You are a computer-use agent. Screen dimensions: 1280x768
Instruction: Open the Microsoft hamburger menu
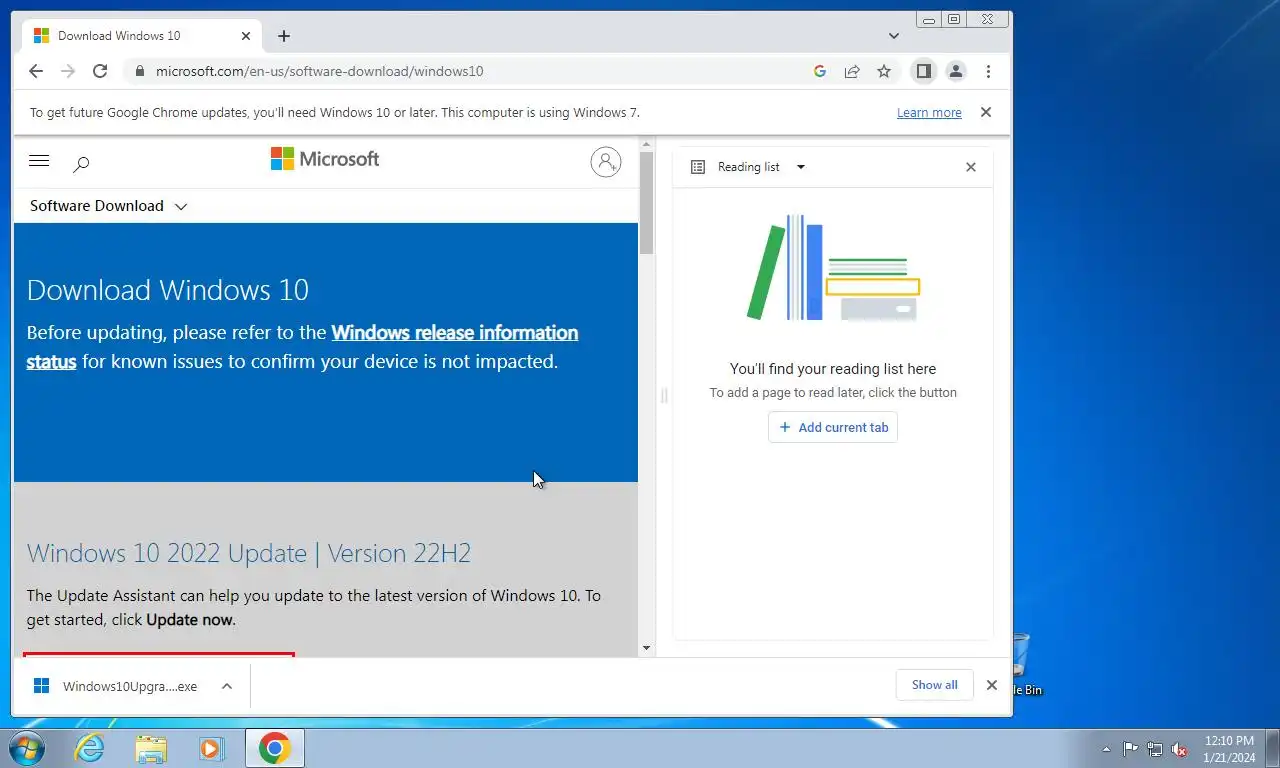point(40,160)
